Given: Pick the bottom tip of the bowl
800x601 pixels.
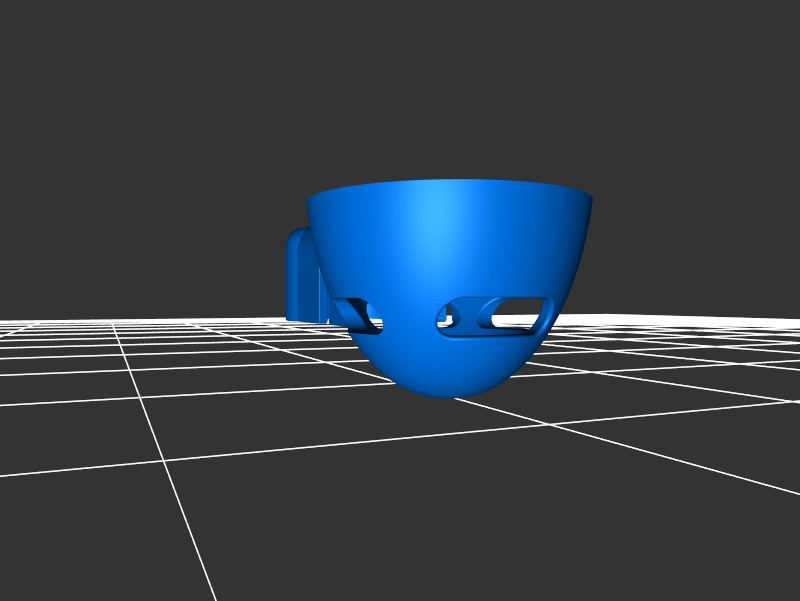Looking at the screenshot, I should click(x=440, y=392).
